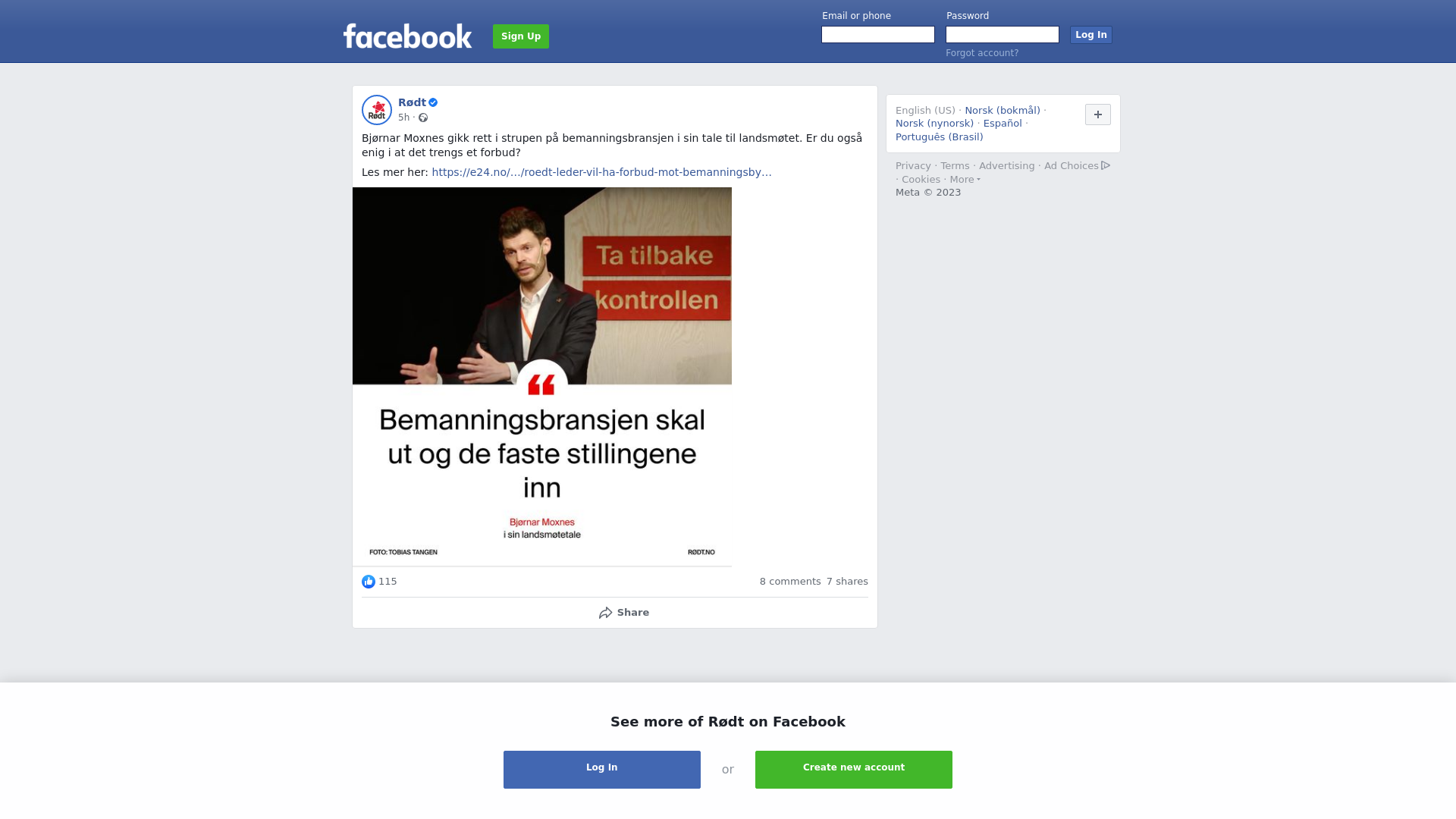Click the green Create new account button
The width and height of the screenshot is (1456, 819).
coord(854,770)
